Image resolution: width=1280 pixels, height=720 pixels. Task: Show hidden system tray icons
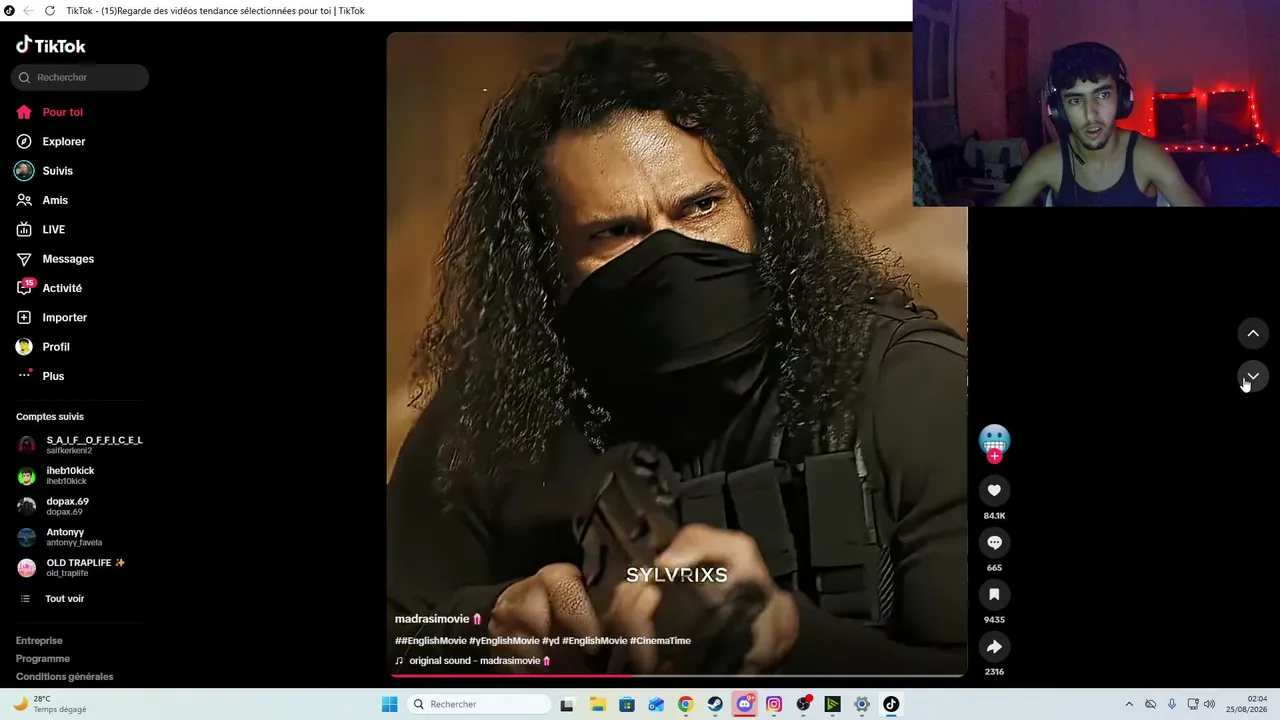point(1129,704)
